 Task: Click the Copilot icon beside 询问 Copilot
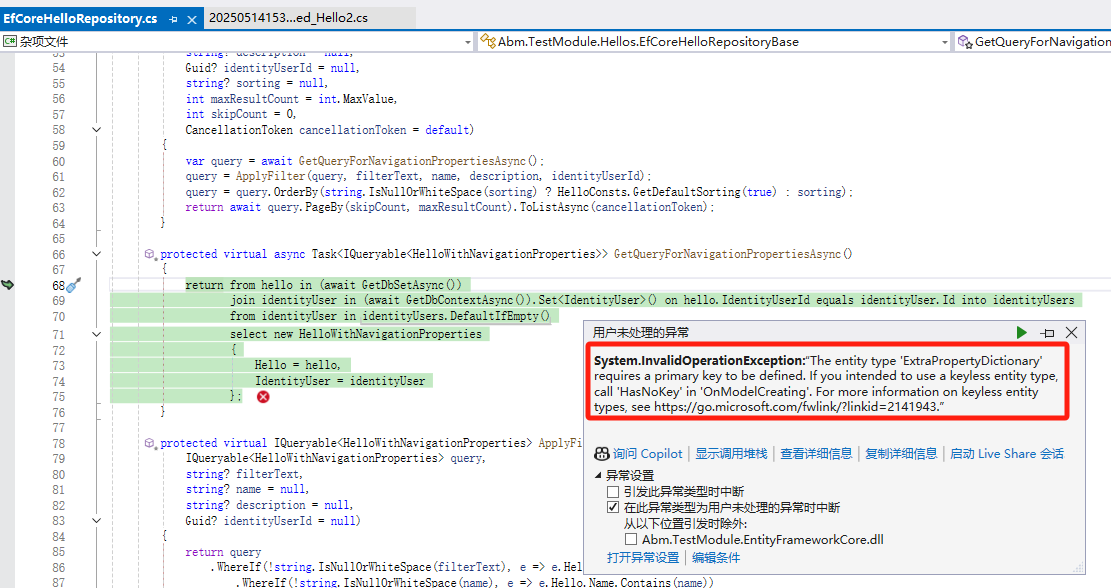602,453
